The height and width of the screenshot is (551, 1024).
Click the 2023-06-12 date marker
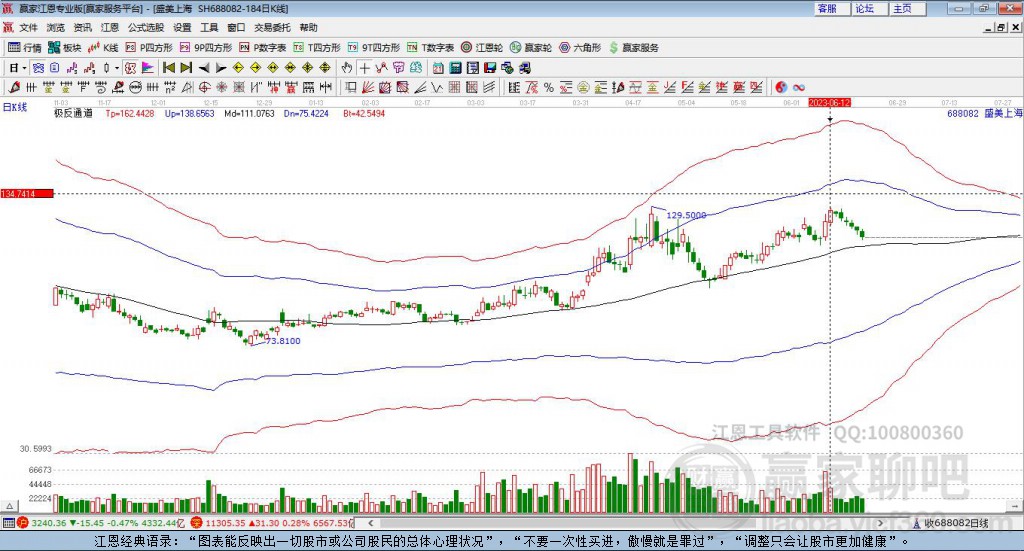[829, 103]
